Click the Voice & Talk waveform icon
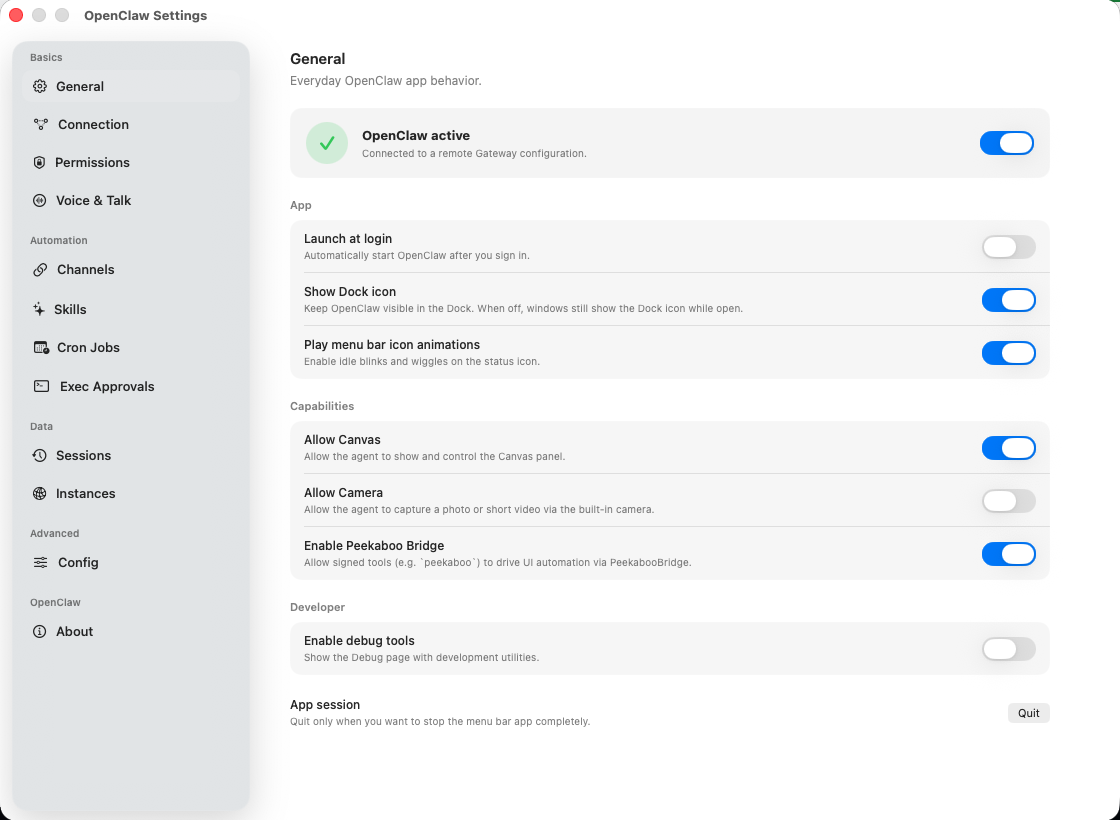Image resolution: width=1120 pixels, height=820 pixels. [40, 201]
